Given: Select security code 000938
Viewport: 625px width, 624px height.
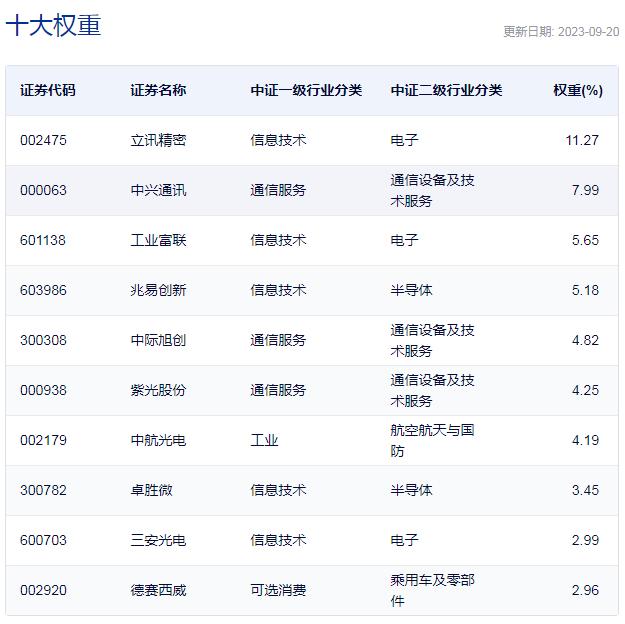Looking at the screenshot, I should click(43, 390).
